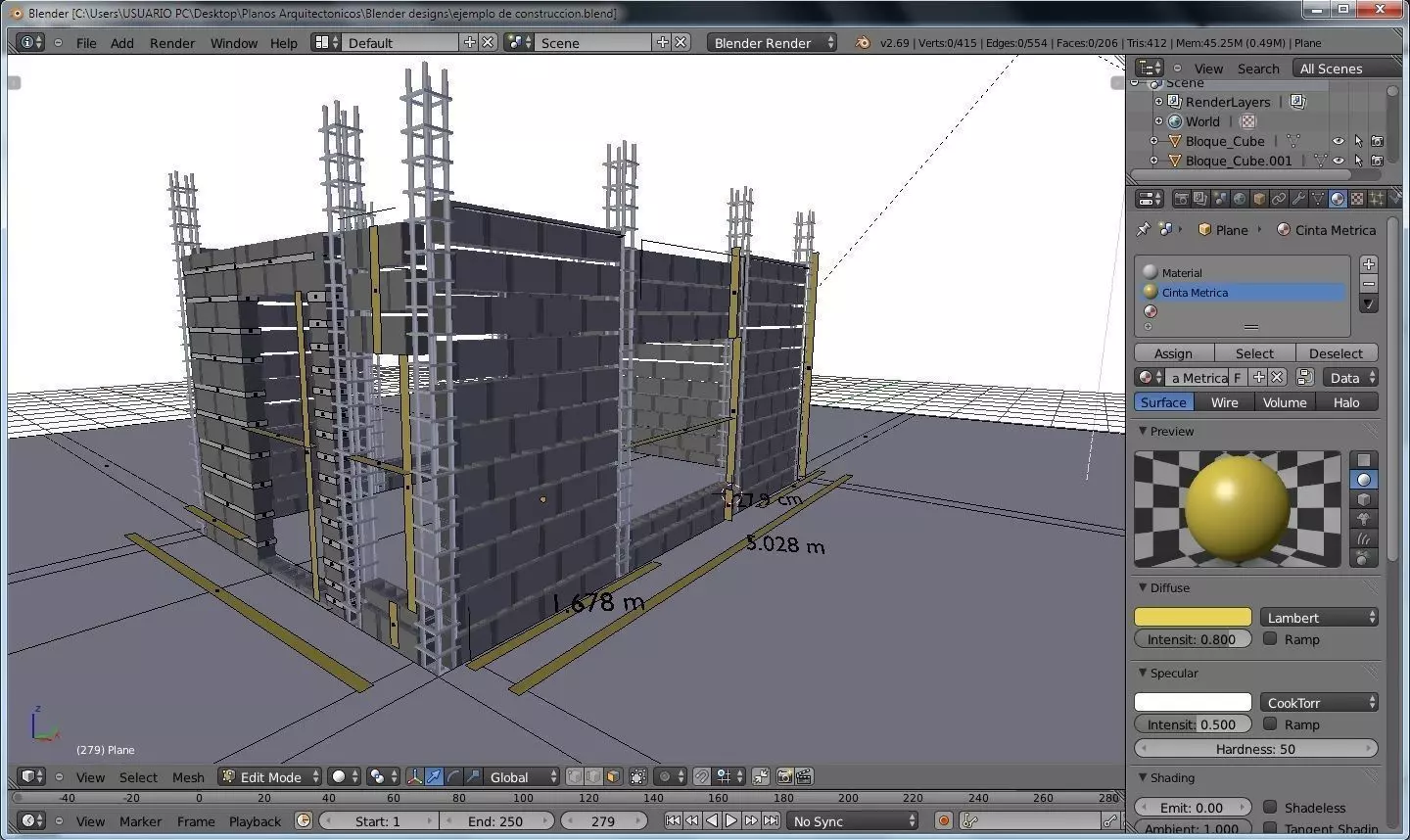Click the Assign button
1410x840 pixels.
(x=1173, y=353)
